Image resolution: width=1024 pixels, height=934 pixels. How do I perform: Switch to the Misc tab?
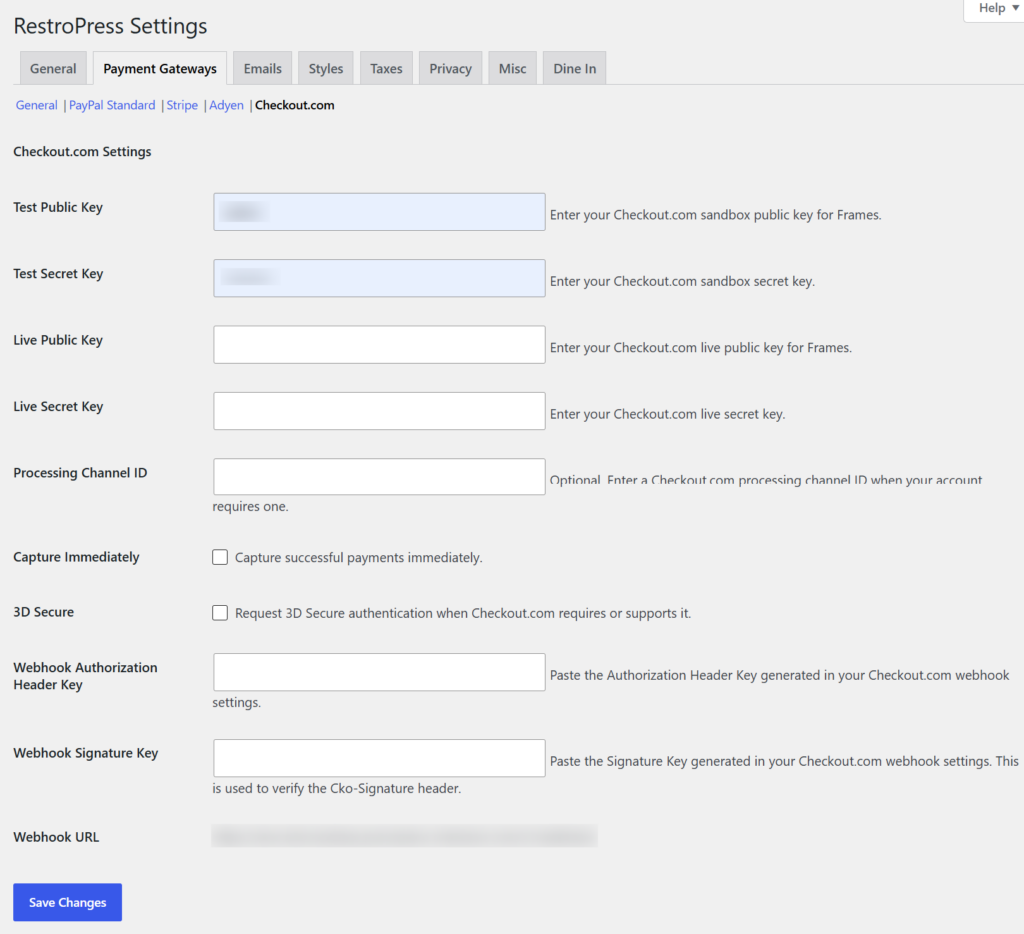513,69
